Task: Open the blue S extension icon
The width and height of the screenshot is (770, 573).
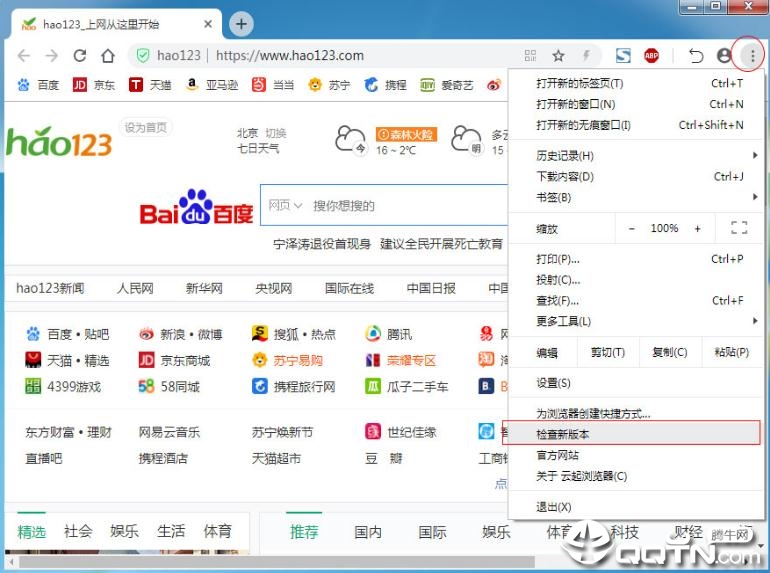Action: click(x=623, y=55)
